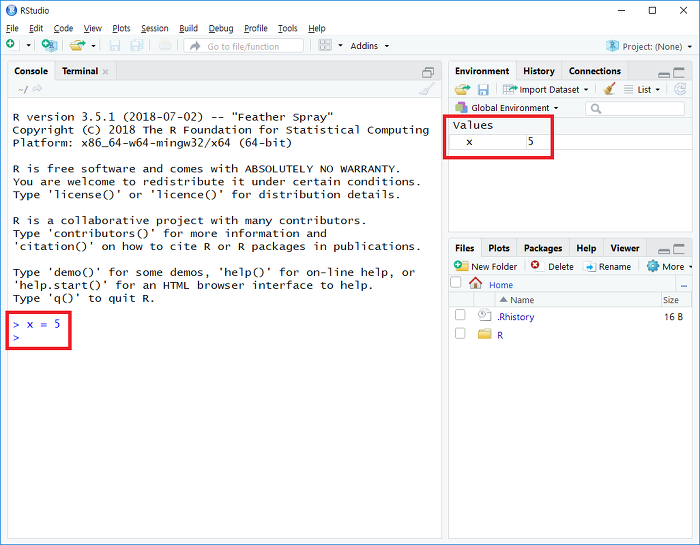The height and width of the screenshot is (545, 700).
Task: Switch to the Terminal tab
Action: [80, 71]
